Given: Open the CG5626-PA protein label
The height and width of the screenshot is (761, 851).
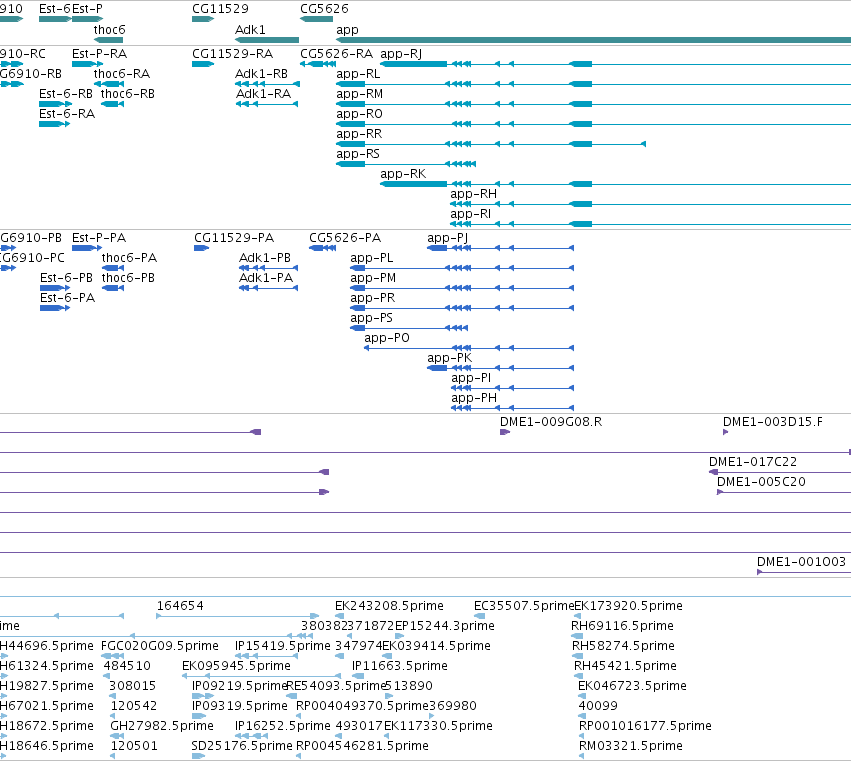Looking at the screenshot, I should [x=345, y=238].
